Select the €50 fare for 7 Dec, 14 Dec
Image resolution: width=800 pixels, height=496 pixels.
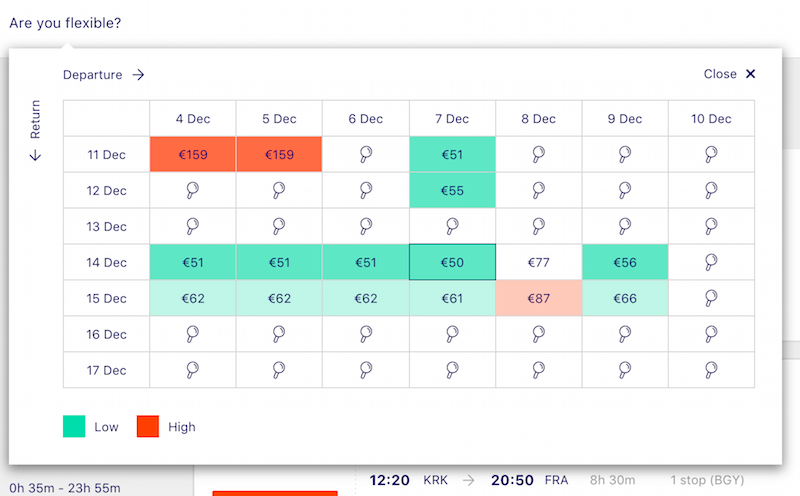click(x=452, y=262)
